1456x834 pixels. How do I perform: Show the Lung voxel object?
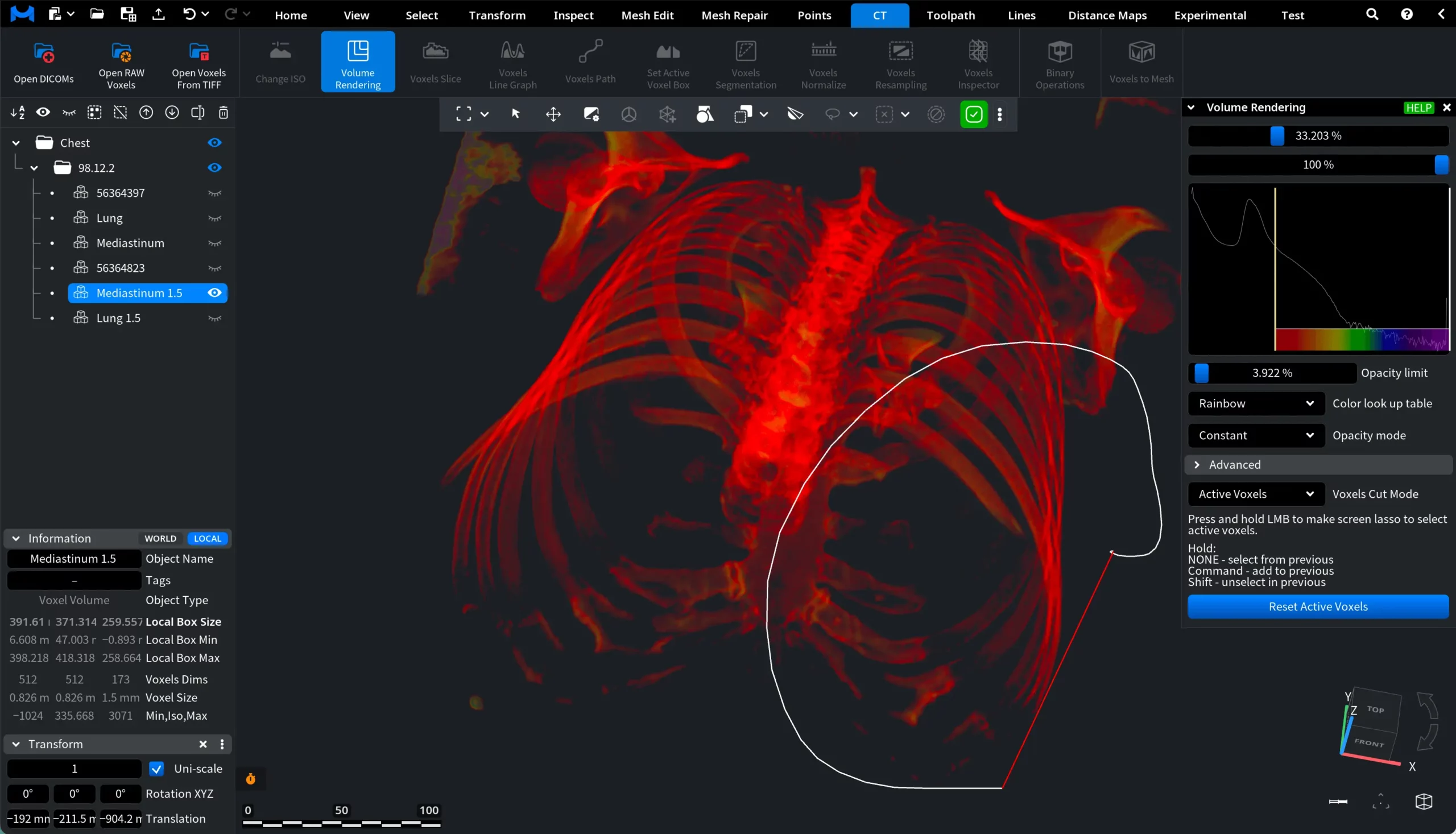click(x=215, y=218)
